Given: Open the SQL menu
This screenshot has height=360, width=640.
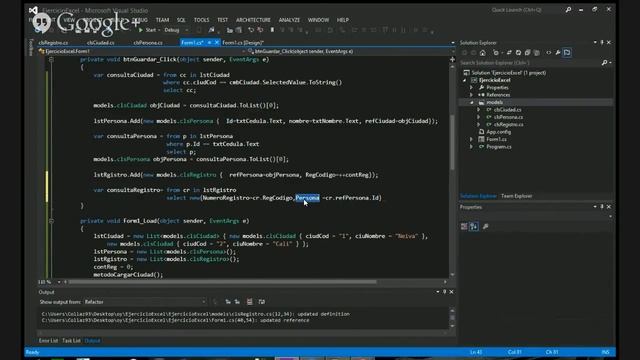Looking at the screenshot, I should tap(181, 20).
